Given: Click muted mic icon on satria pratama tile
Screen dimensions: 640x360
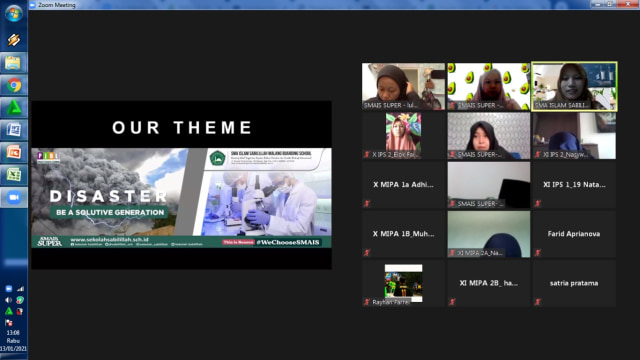Looking at the screenshot, I should point(538,302).
